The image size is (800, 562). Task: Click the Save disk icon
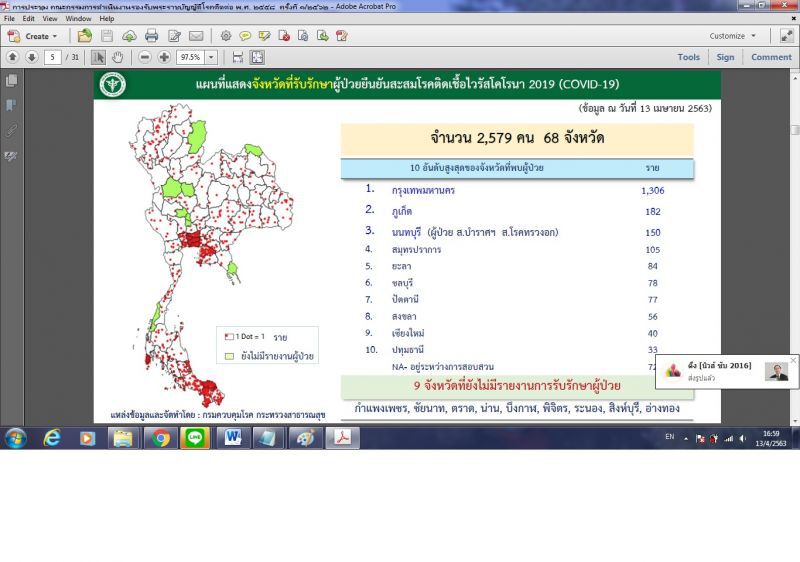point(107,36)
